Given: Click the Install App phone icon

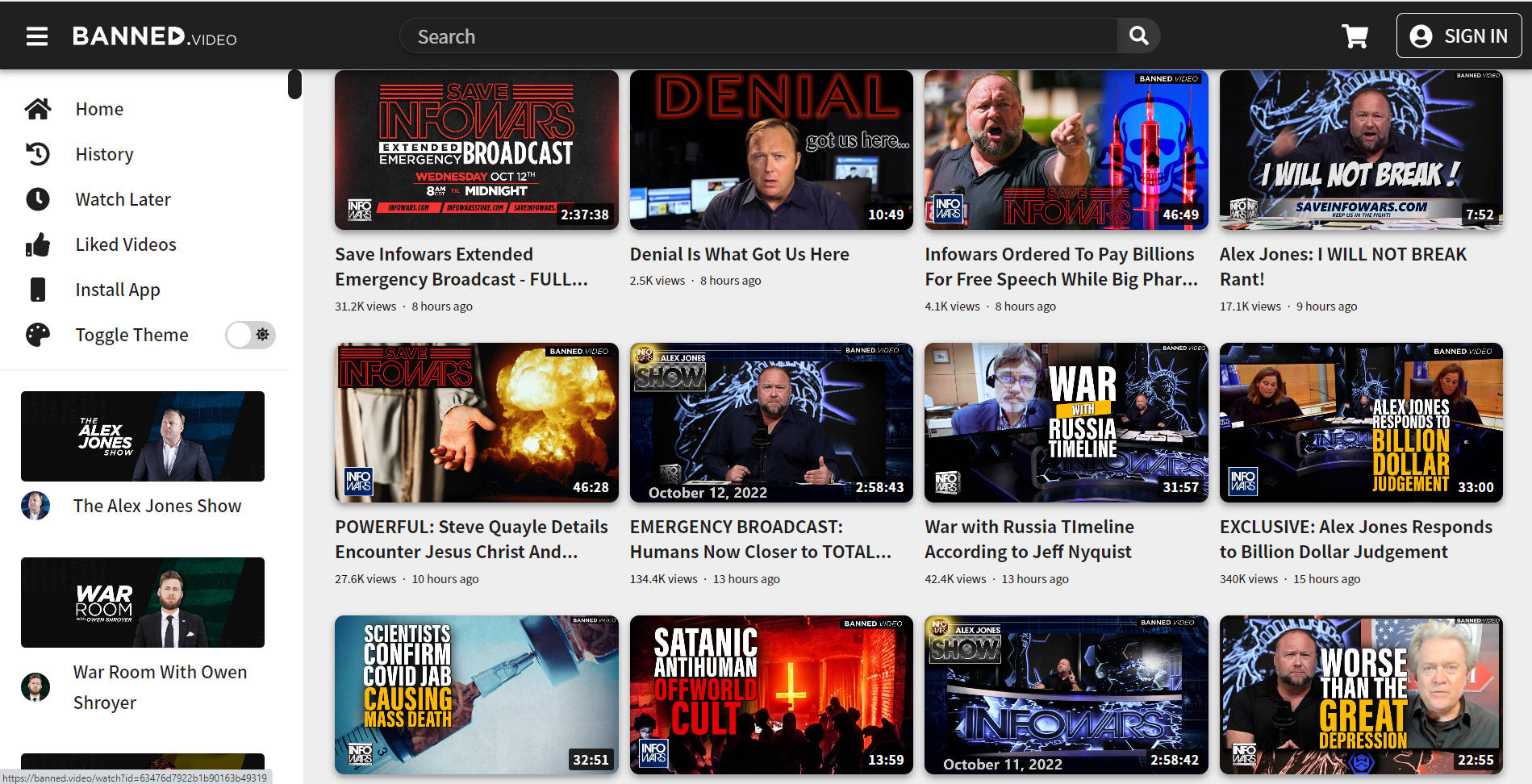Looking at the screenshot, I should coord(38,290).
